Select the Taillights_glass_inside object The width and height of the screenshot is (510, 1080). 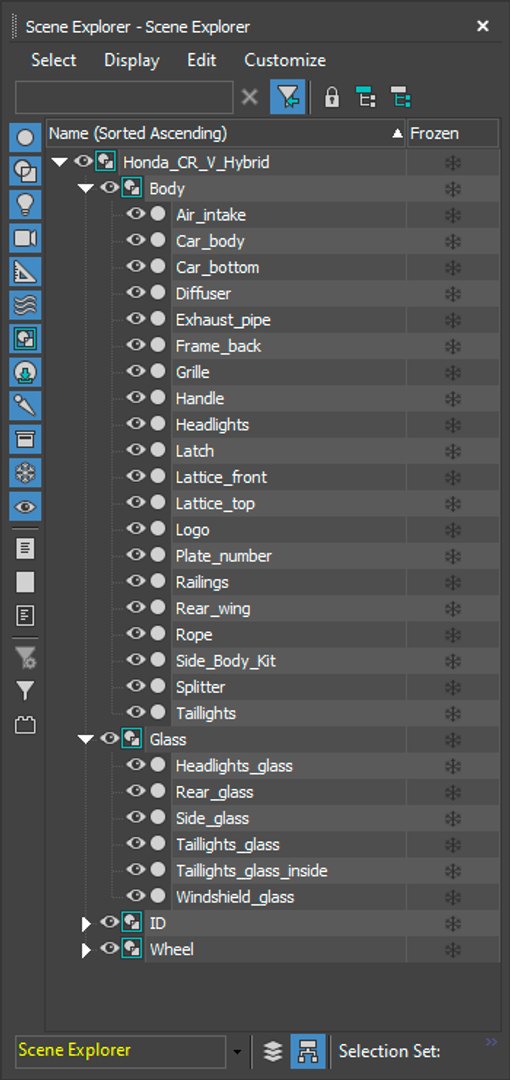tap(252, 871)
